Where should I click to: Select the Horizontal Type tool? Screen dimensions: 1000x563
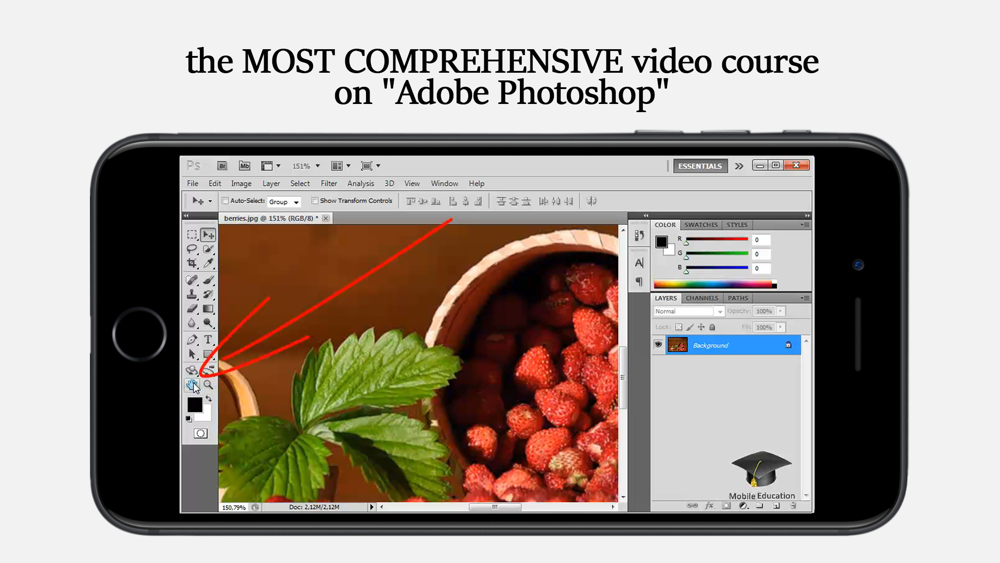pos(208,340)
